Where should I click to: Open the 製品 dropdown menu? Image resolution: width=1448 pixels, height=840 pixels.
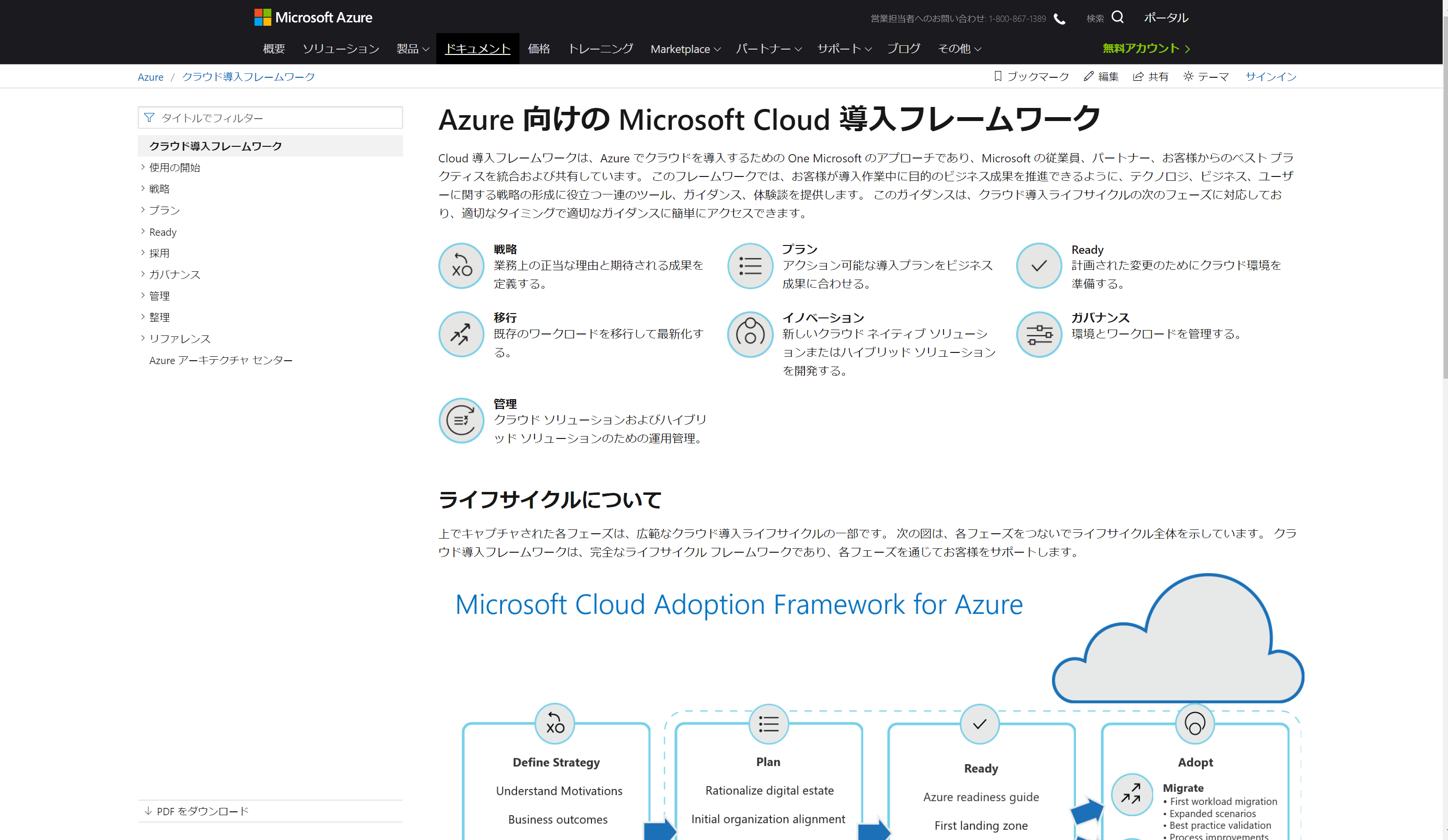412,49
